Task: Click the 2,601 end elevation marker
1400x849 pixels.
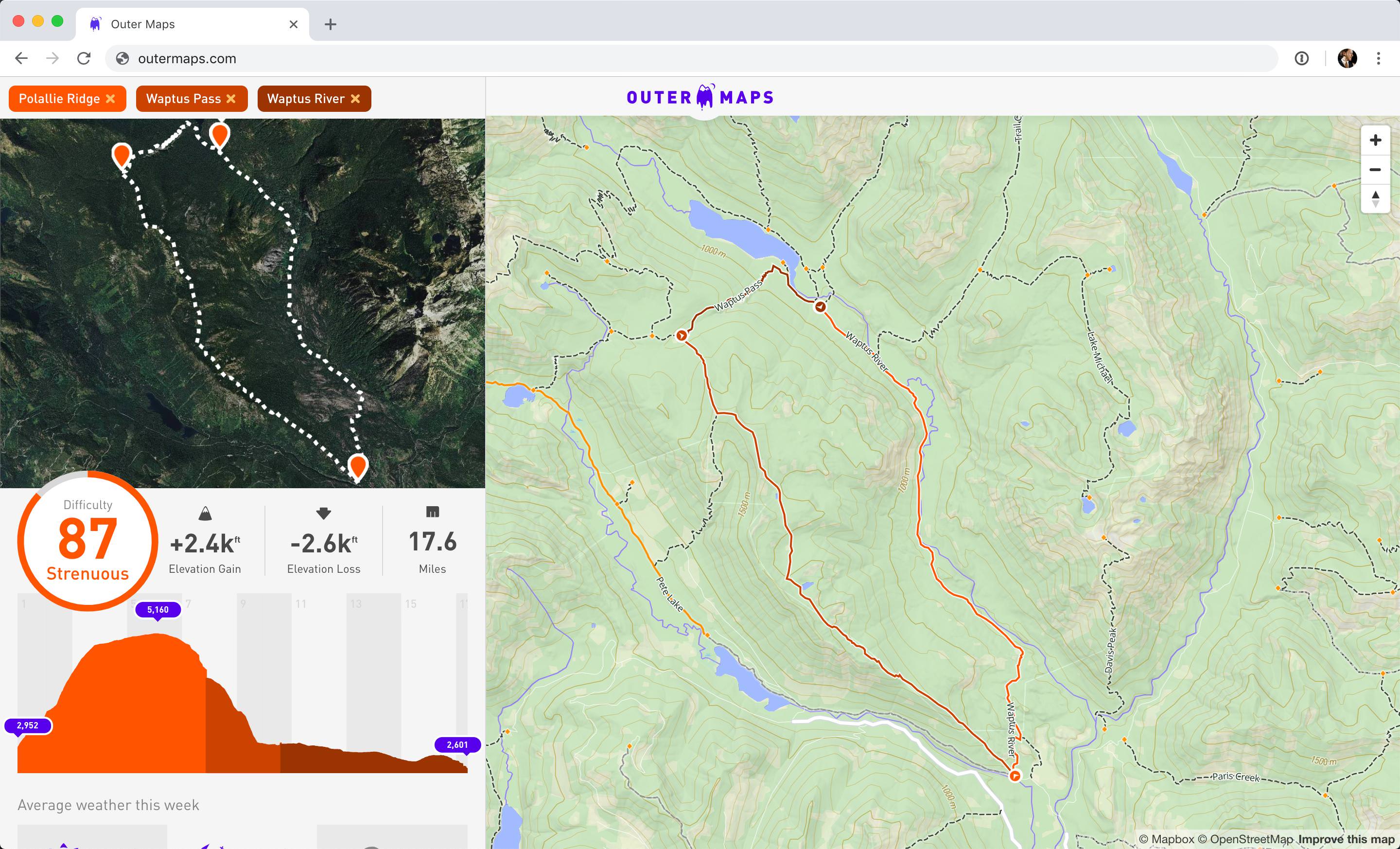Action: click(457, 744)
